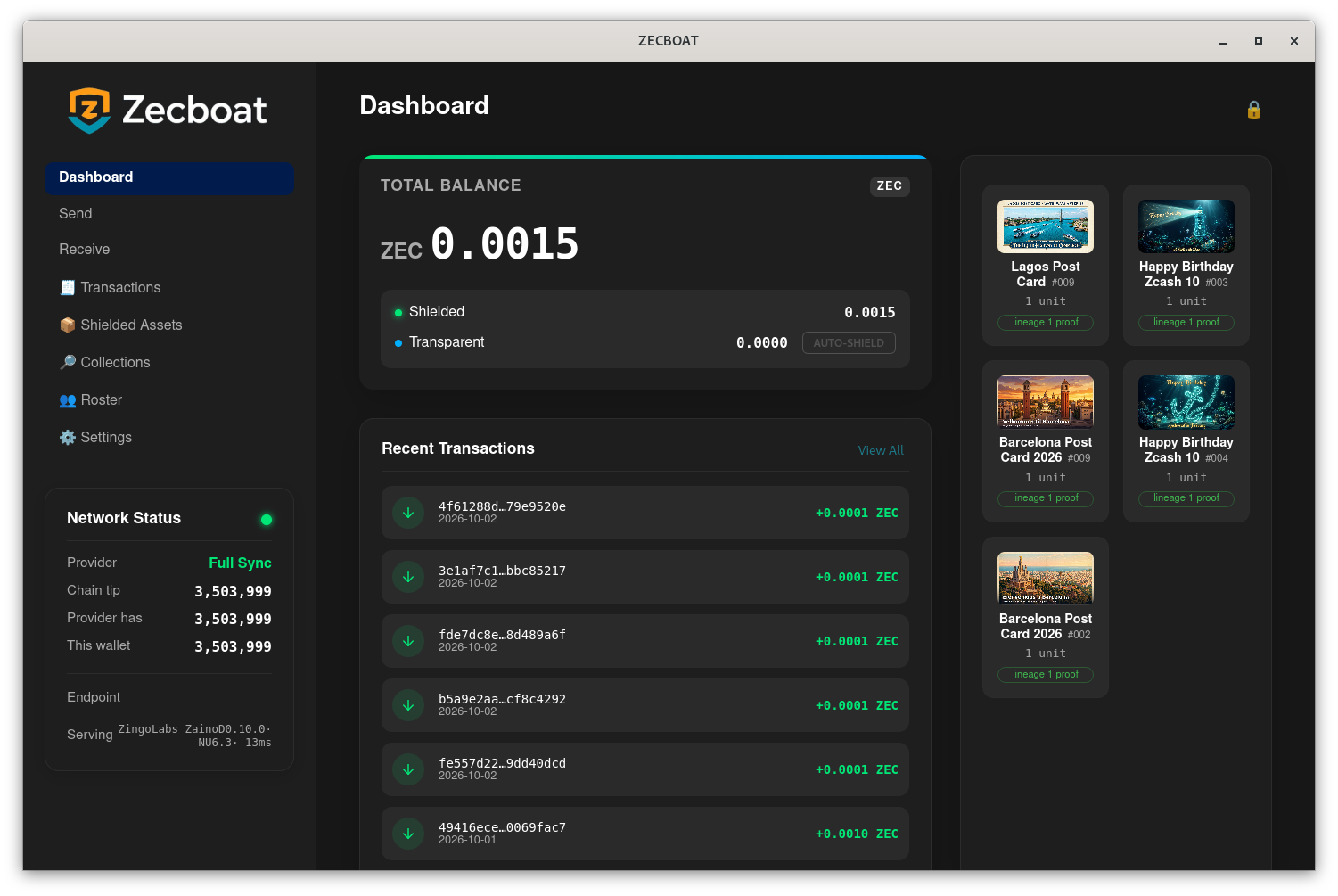Click the Transparent balance value 0.0000
Image resolution: width=1338 pixels, height=896 pixels.
(762, 342)
